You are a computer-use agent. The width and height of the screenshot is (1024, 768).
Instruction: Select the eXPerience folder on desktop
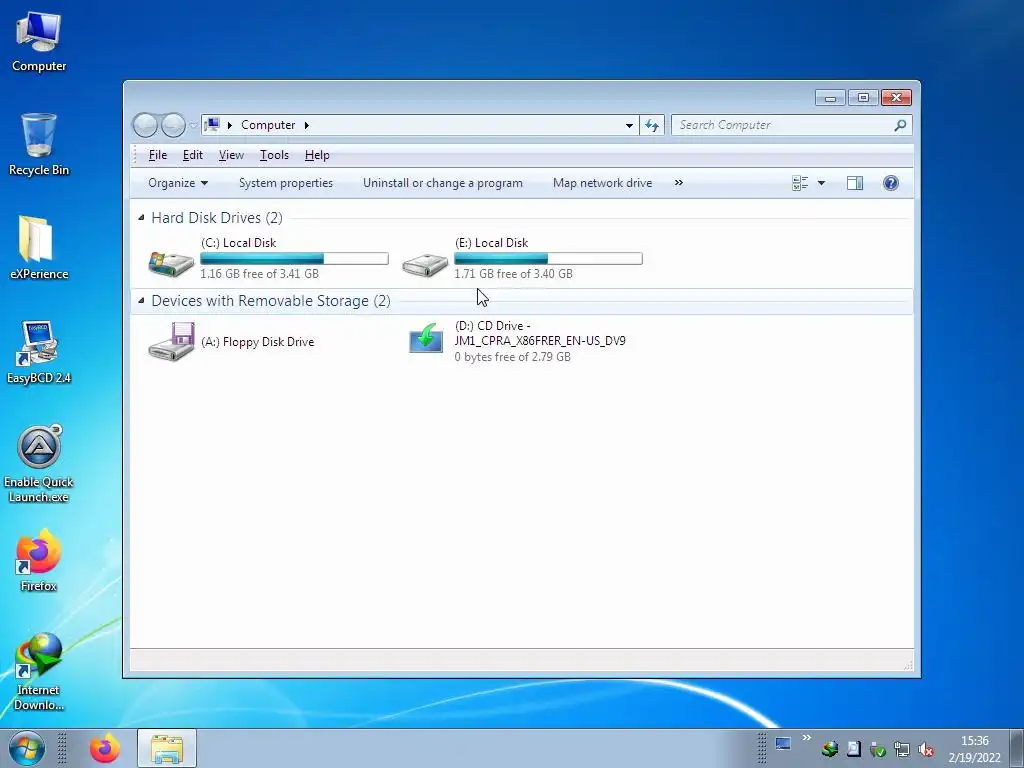pyautogui.click(x=39, y=248)
